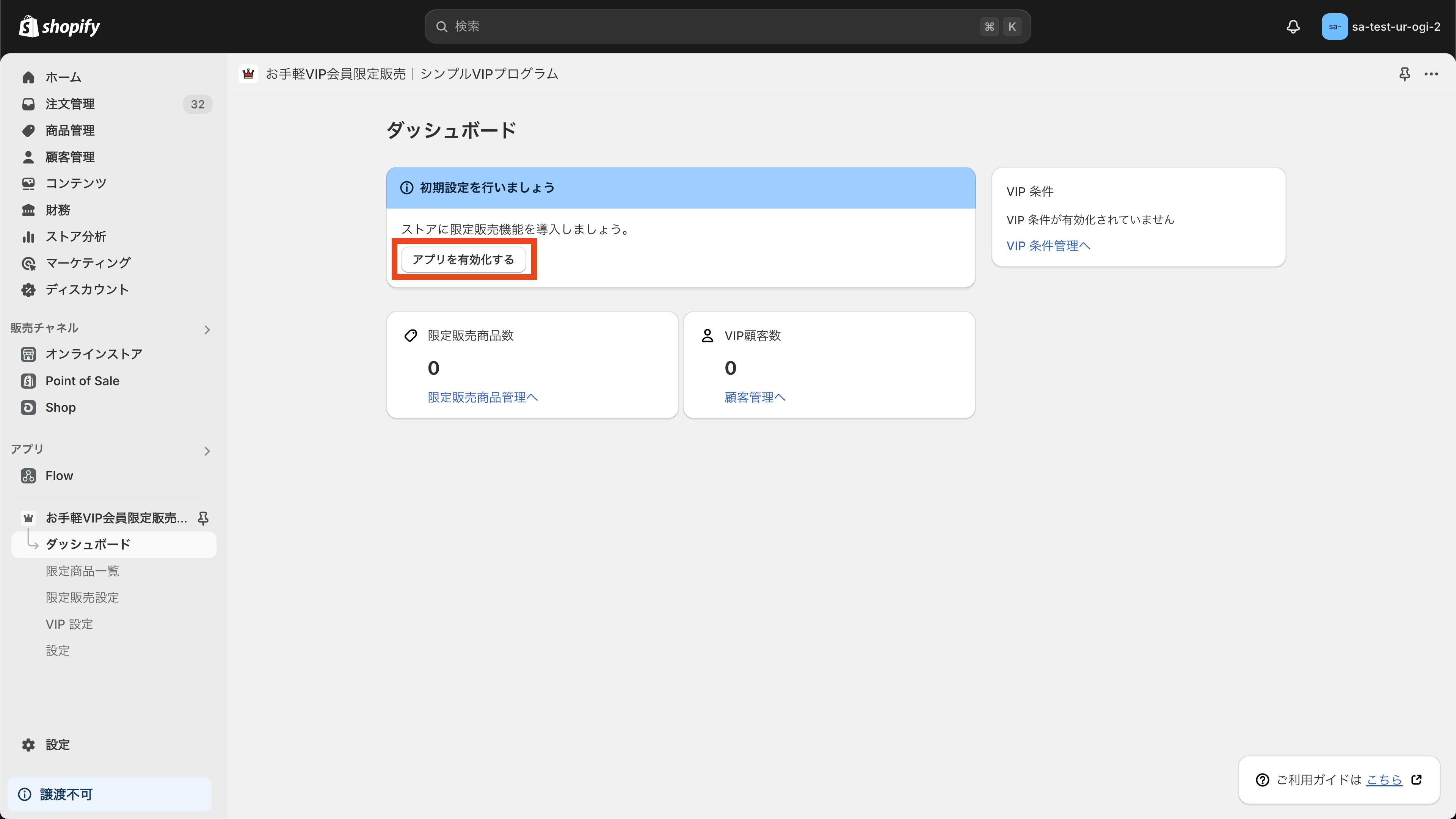Unpin お手軽VIP会員限定販売 app in sidebar

[x=203, y=518]
